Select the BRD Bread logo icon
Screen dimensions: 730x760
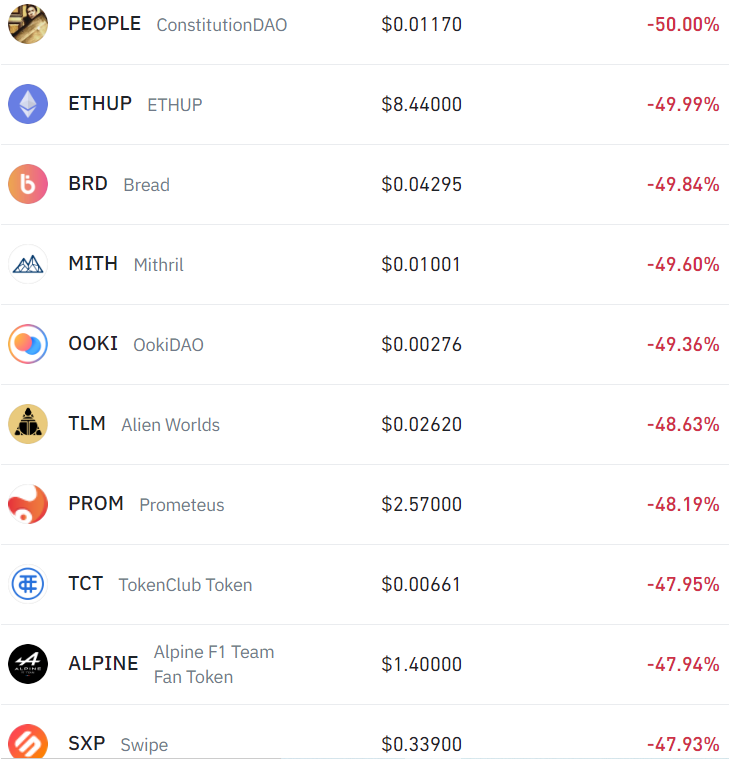pyautogui.click(x=28, y=184)
